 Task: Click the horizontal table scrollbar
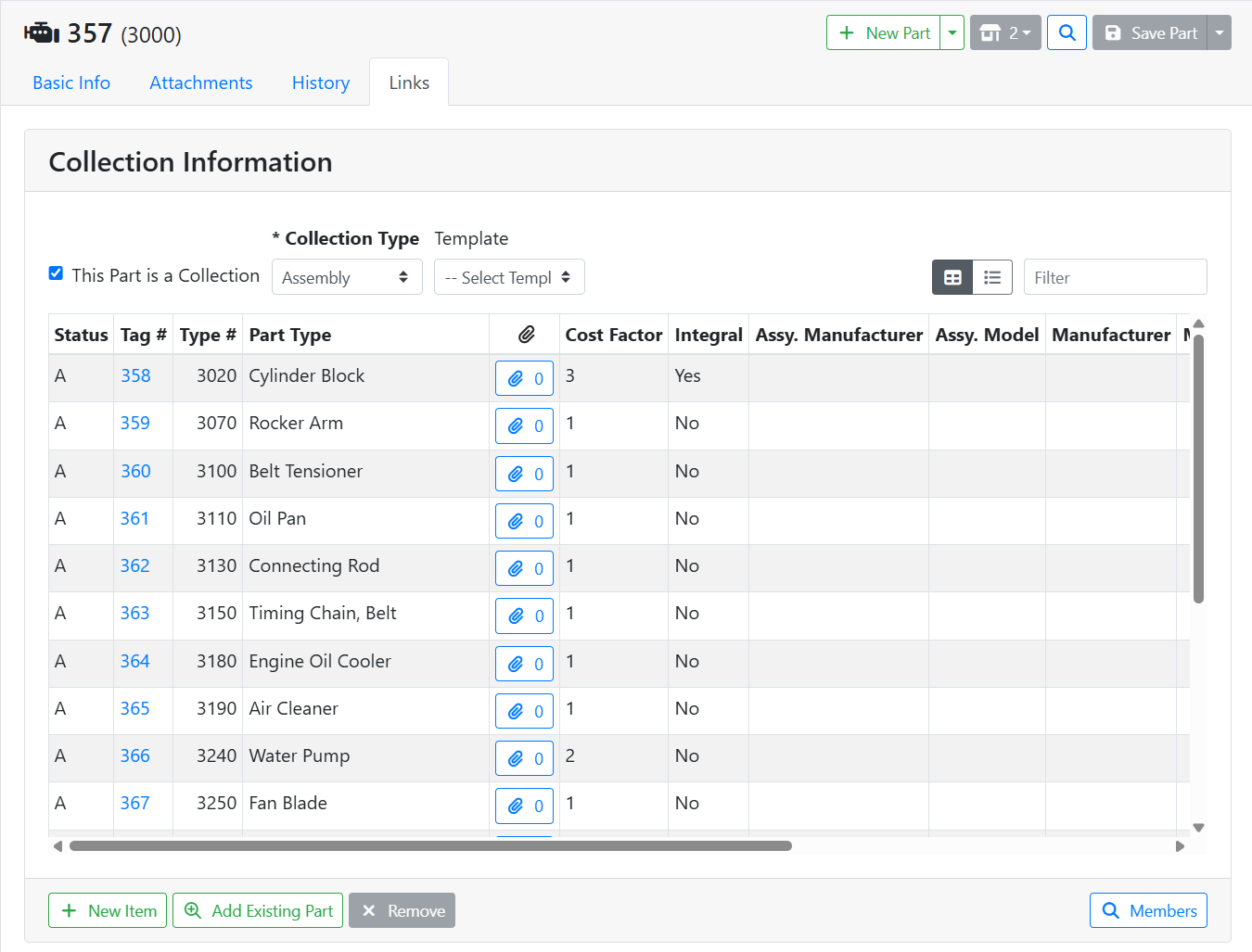point(430,845)
